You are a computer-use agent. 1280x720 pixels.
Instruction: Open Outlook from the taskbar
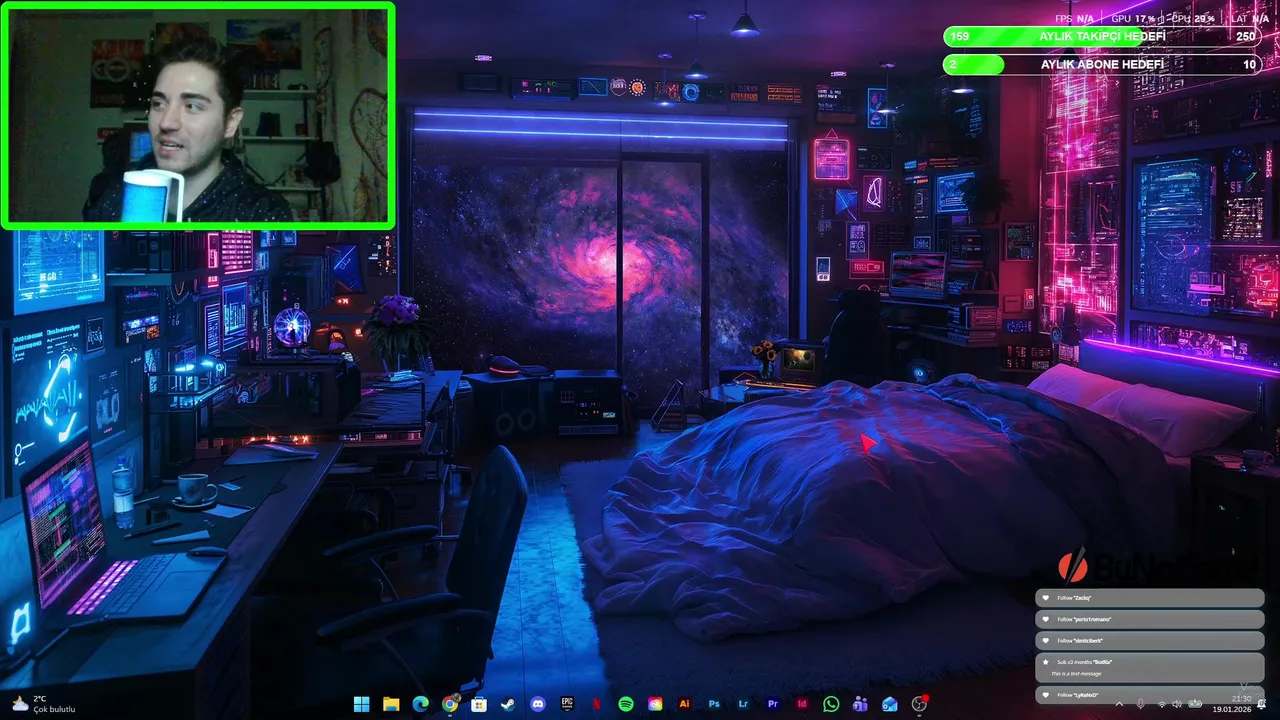pos(890,704)
